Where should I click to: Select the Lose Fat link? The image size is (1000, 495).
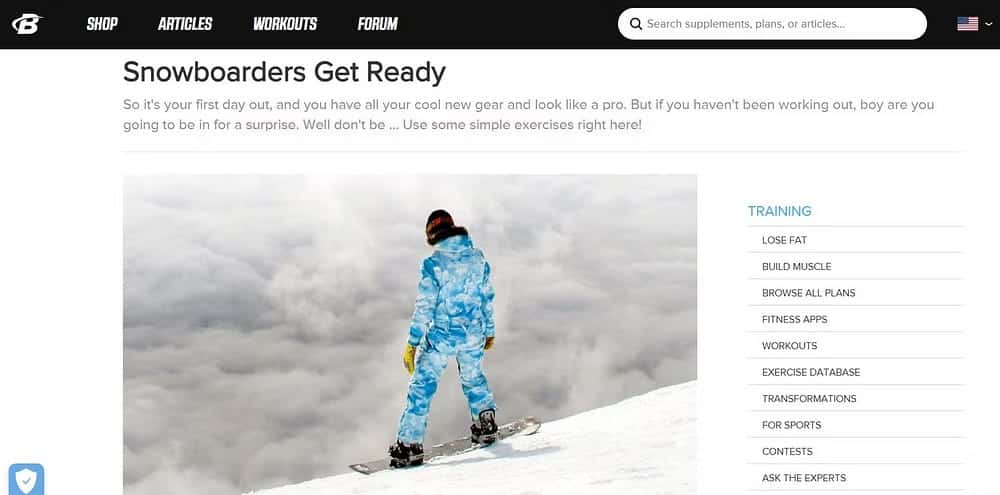(784, 240)
